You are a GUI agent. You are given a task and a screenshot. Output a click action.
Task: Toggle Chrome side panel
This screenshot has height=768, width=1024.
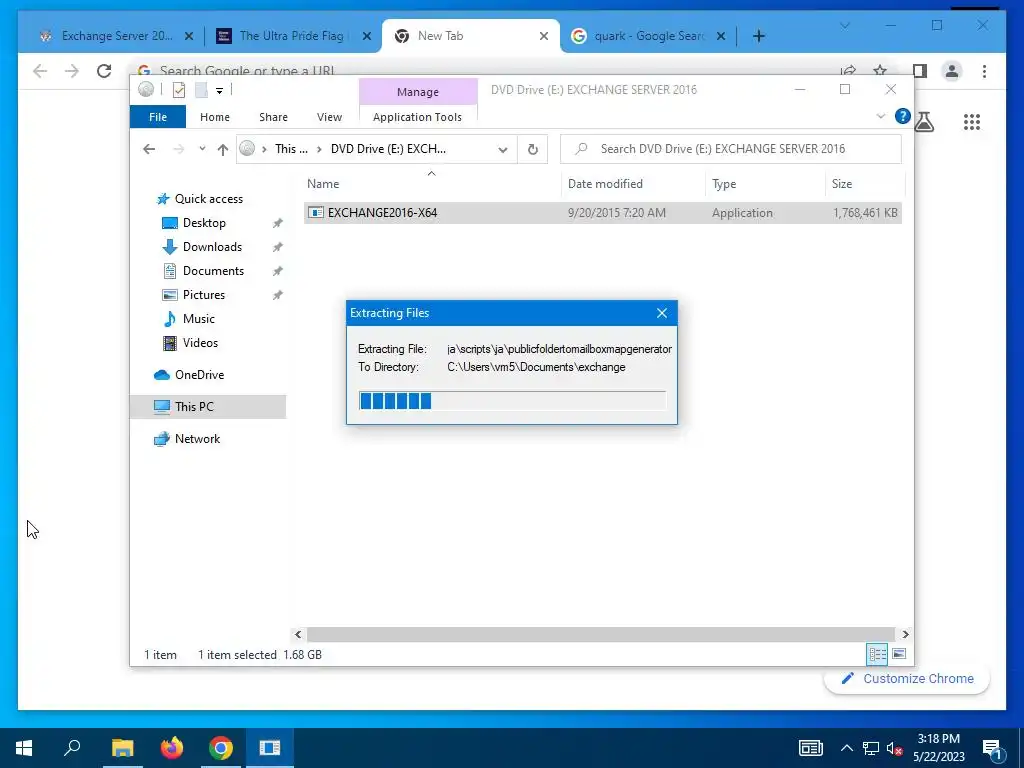coord(920,71)
